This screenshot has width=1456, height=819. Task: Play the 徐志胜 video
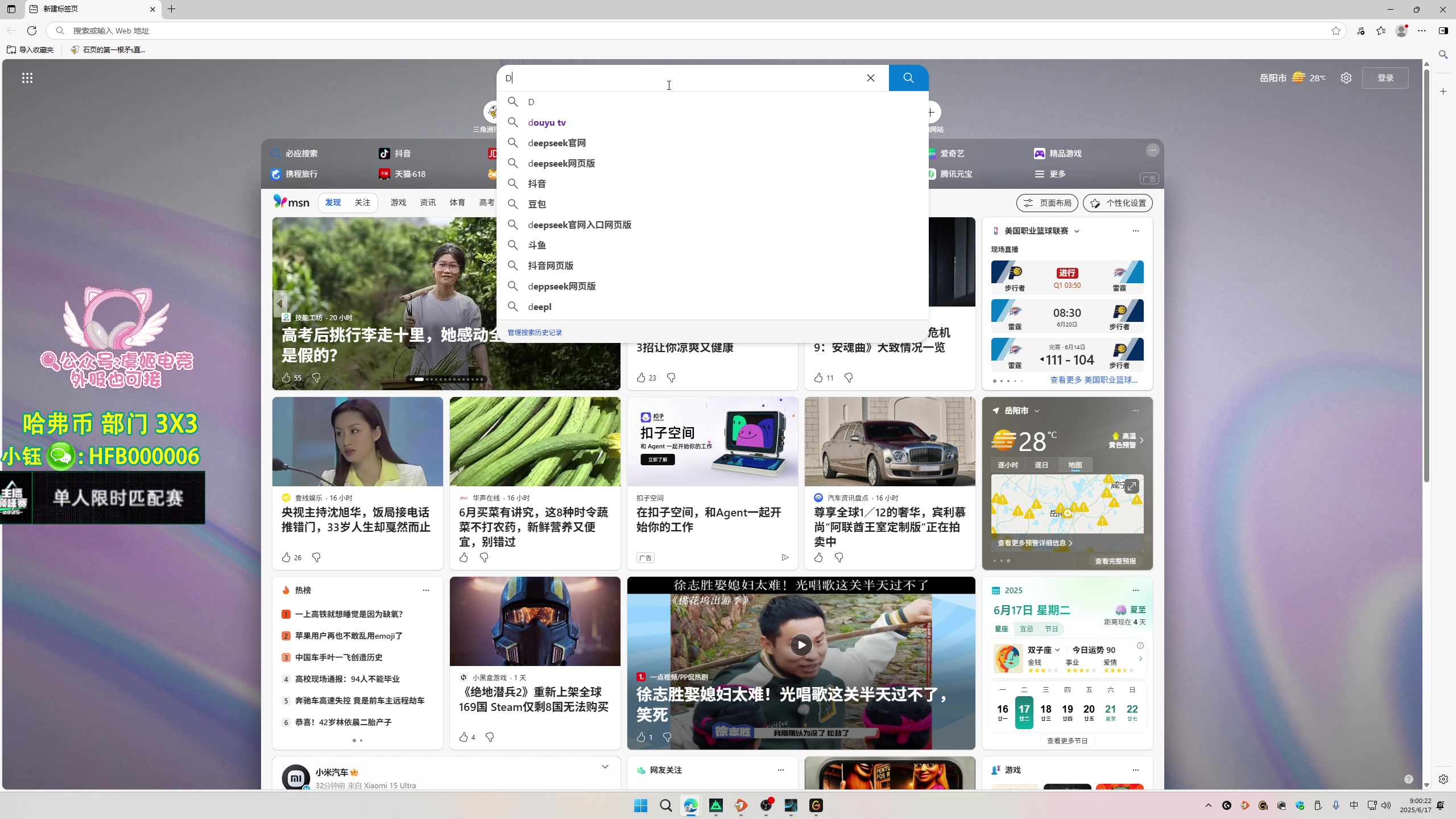801,645
